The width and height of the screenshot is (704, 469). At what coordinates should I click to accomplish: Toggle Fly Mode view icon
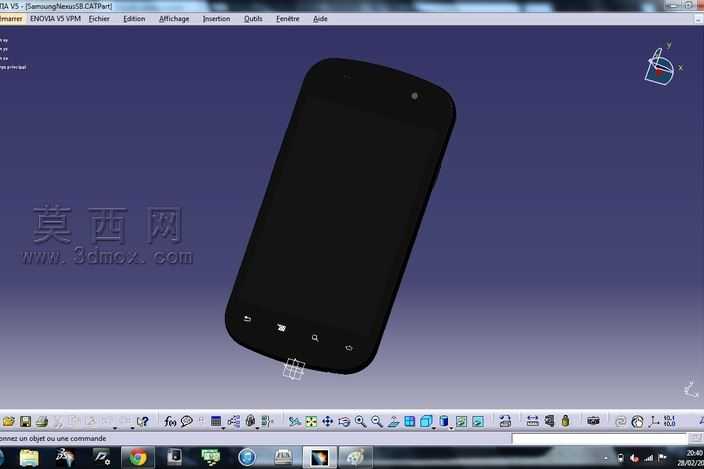tap(294, 421)
